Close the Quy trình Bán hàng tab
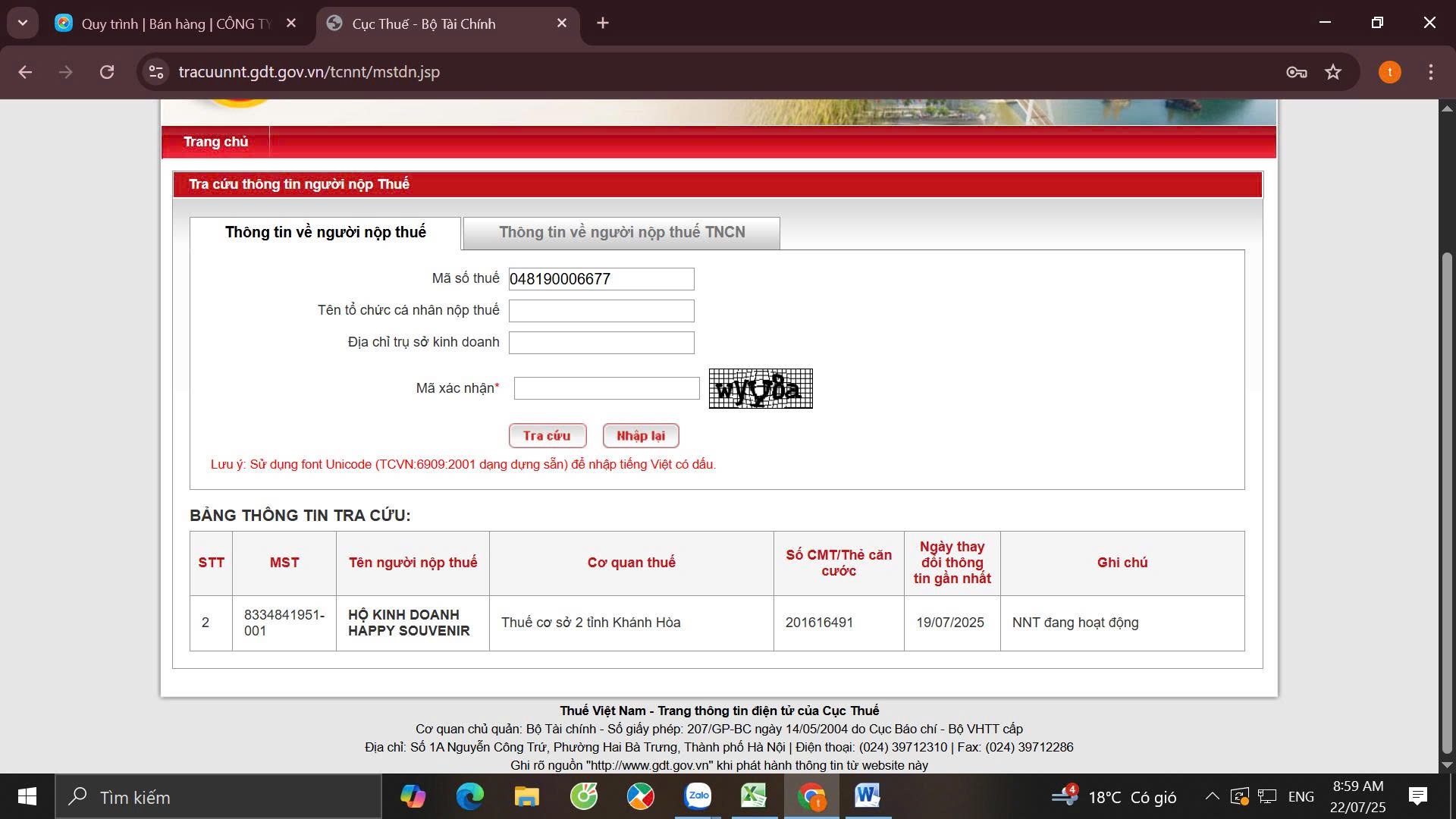 pyautogui.click(x=291, y=24)
